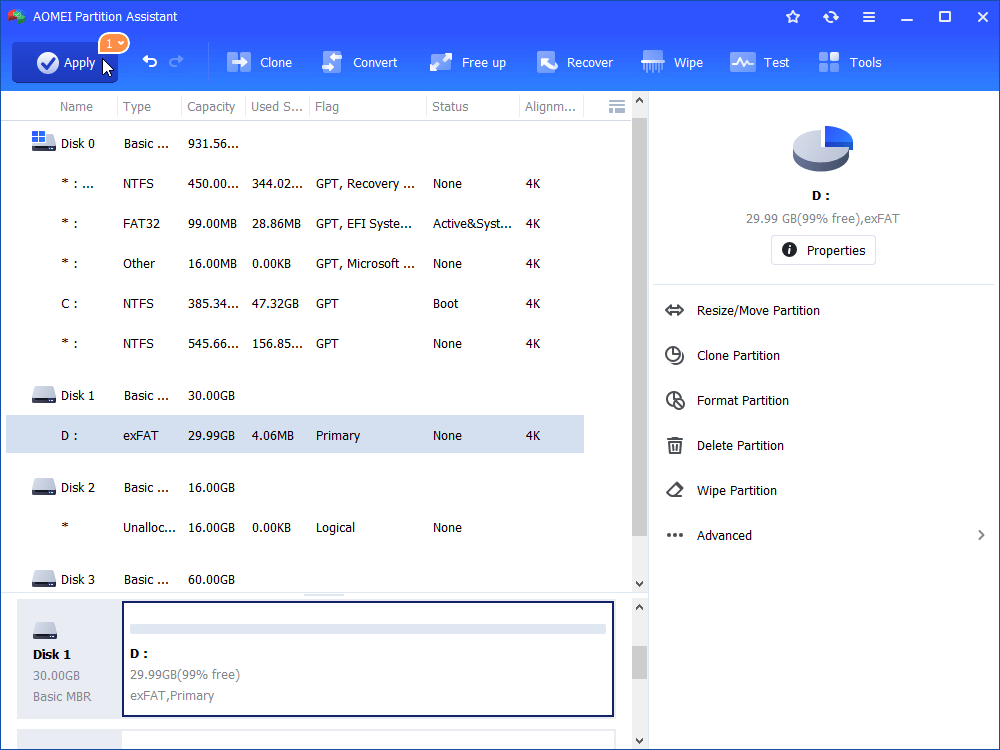Click the D: pie chart graphic
The width and height of the screenshot is (1000, 750).
pyautogui.click(x=823, y=149)
